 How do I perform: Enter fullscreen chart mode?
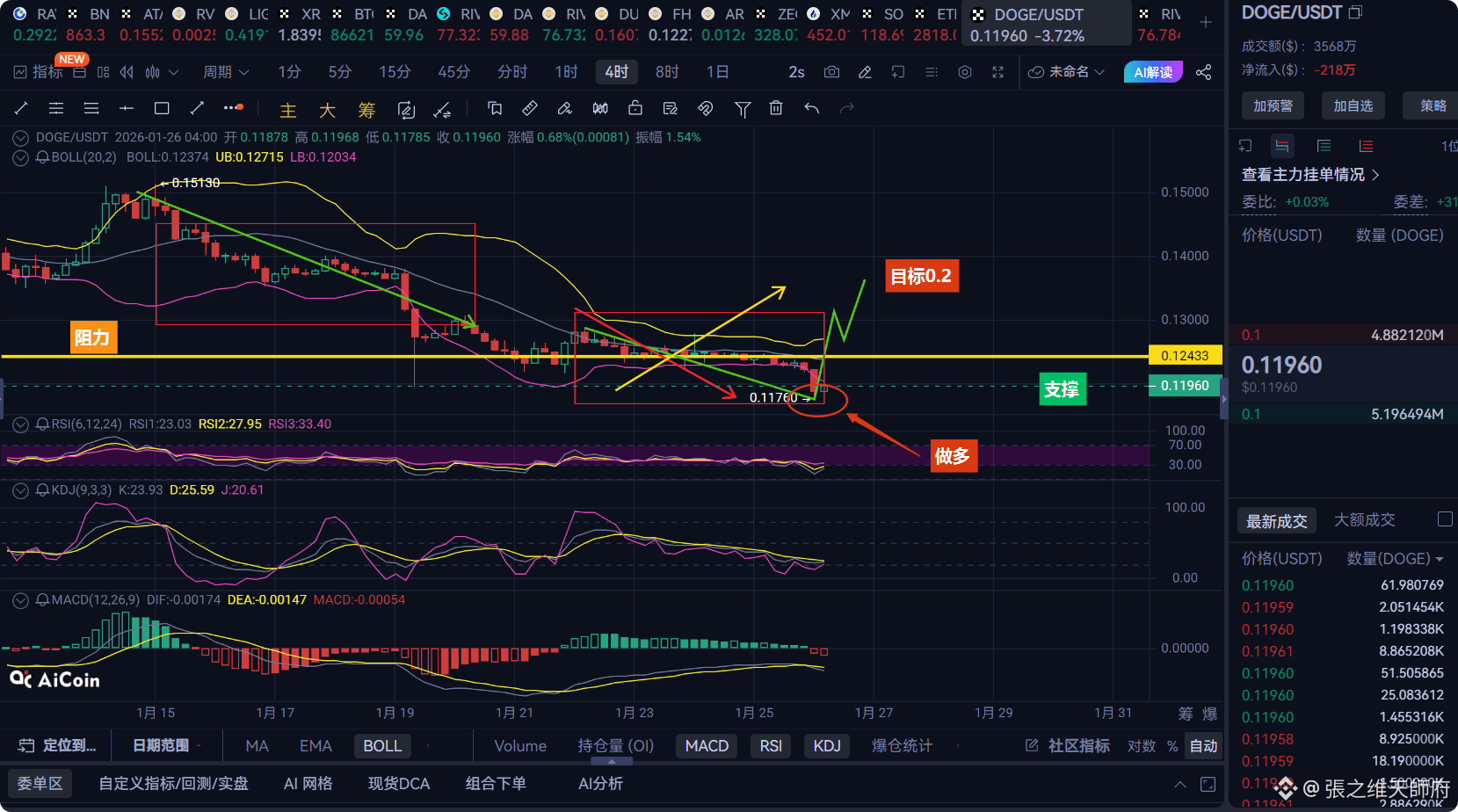[x=998, y=72]
